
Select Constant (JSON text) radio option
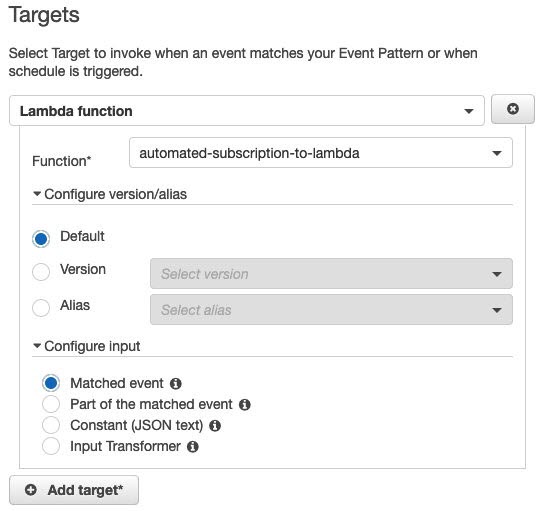pos(51,425)
